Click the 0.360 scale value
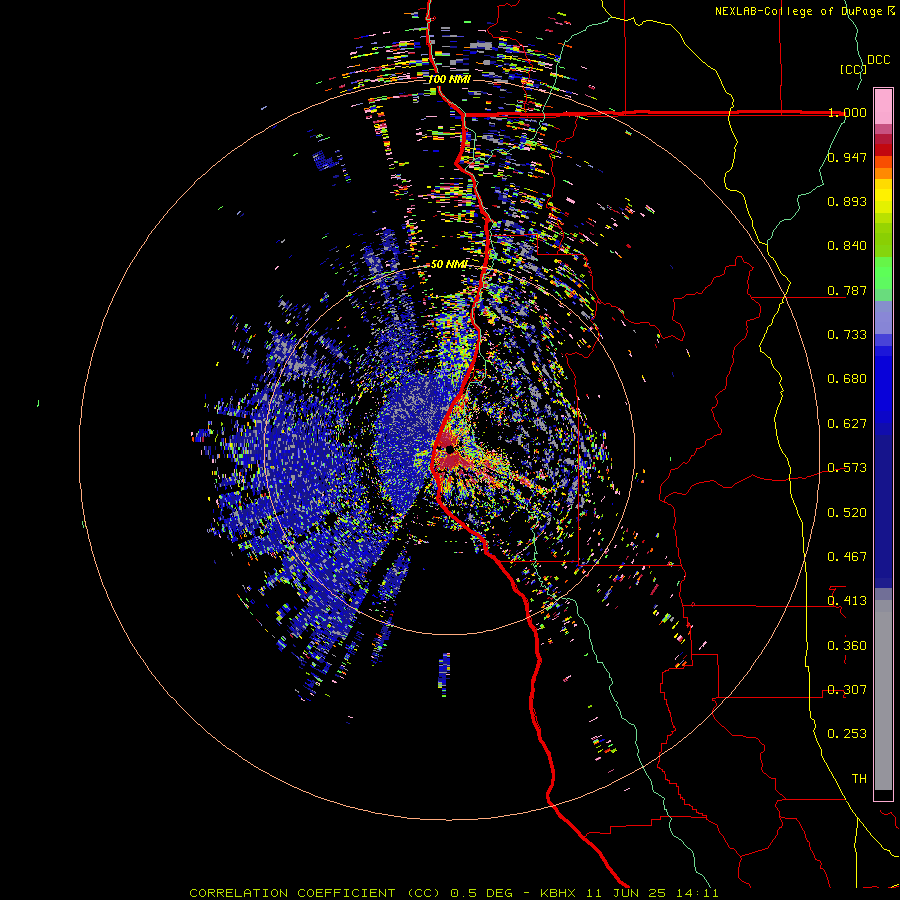Screen dimensions: 900x900 (847, 646)
